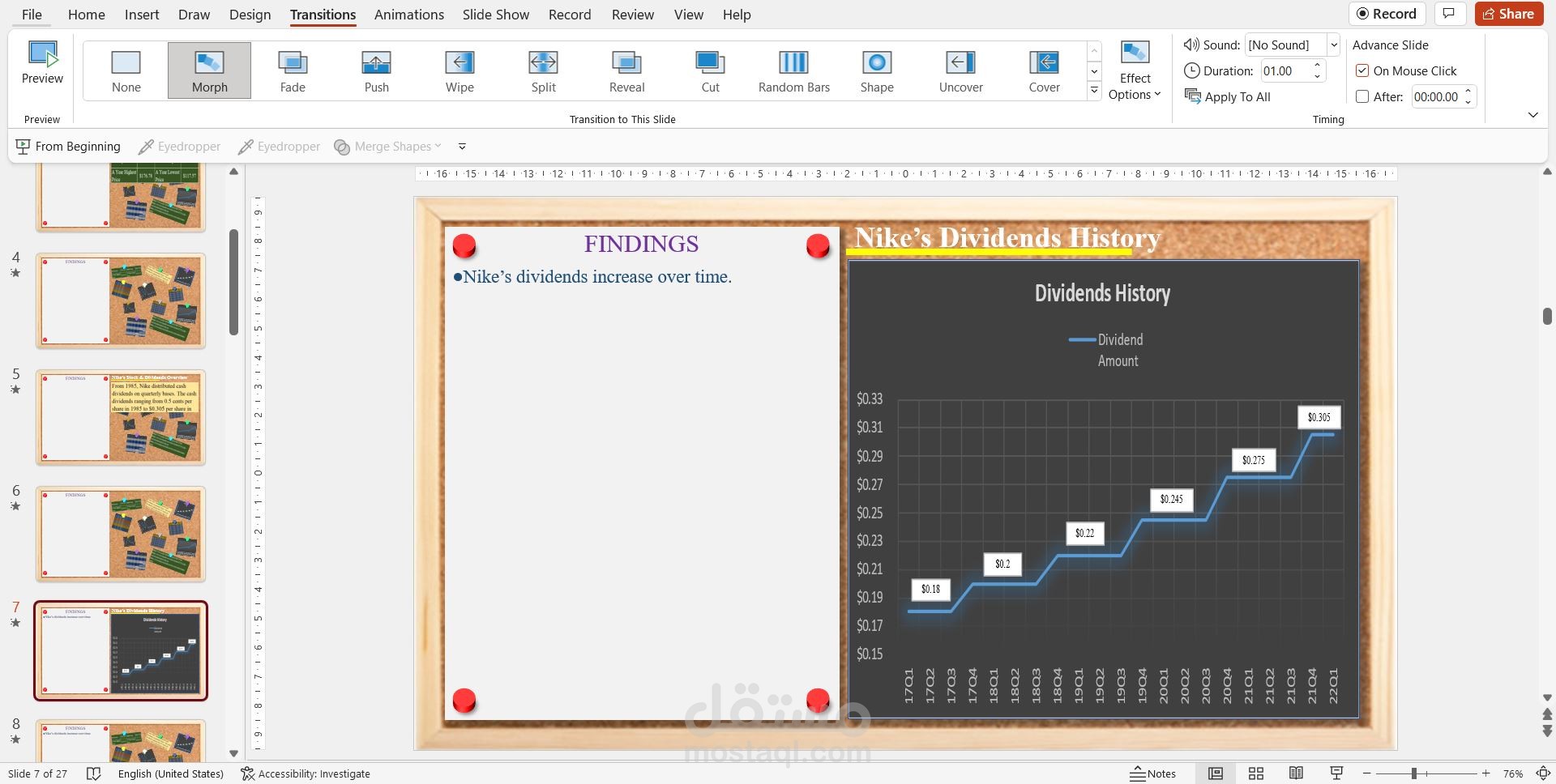Image resolution: width=1556 pixels, height=784 pixels.
Task: Click the Preview transition icon
Action: [x=42, y=63]
